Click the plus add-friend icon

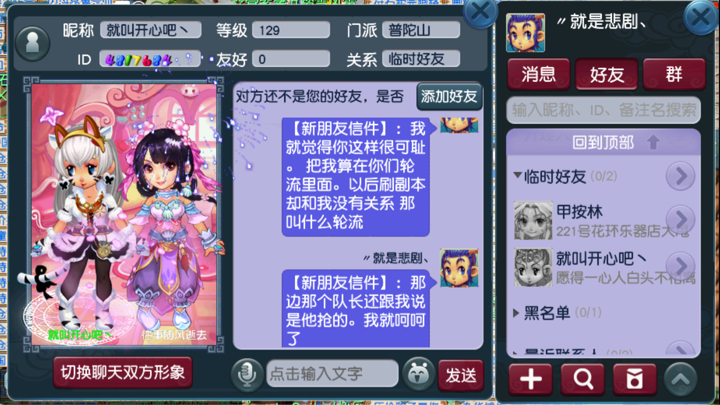531,379
